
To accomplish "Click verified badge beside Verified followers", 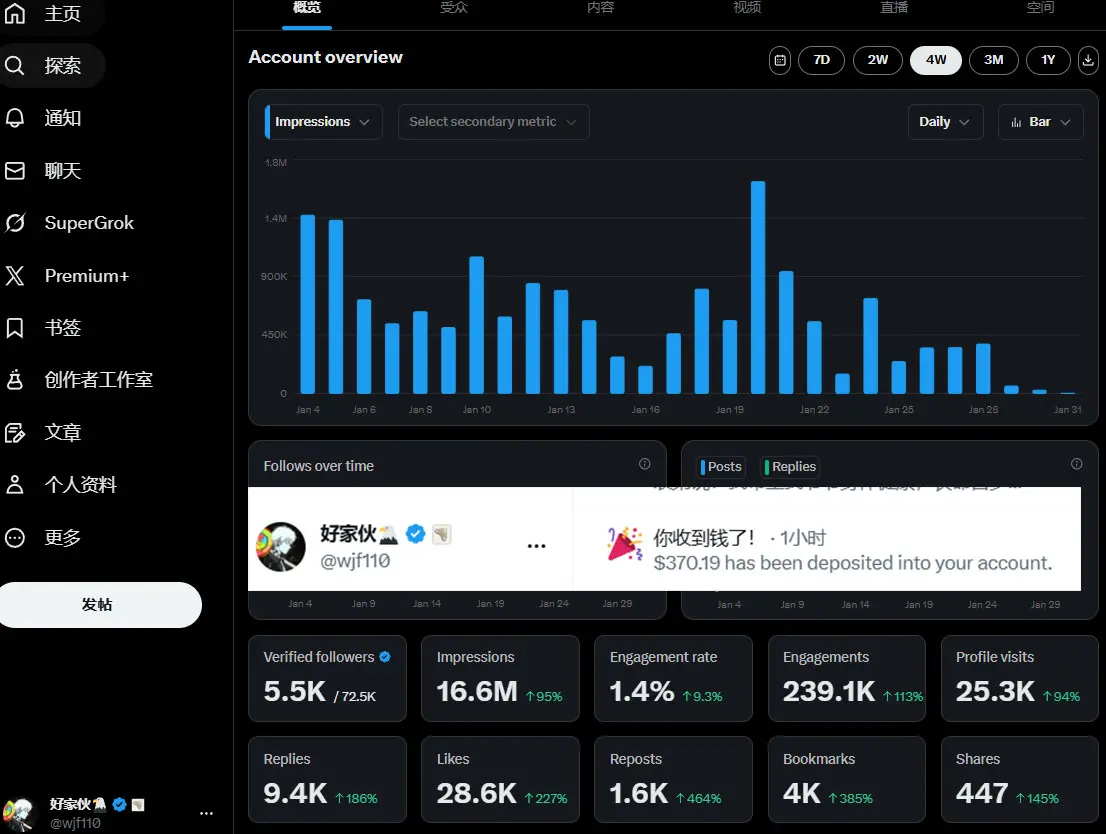I will click(384, 657).
